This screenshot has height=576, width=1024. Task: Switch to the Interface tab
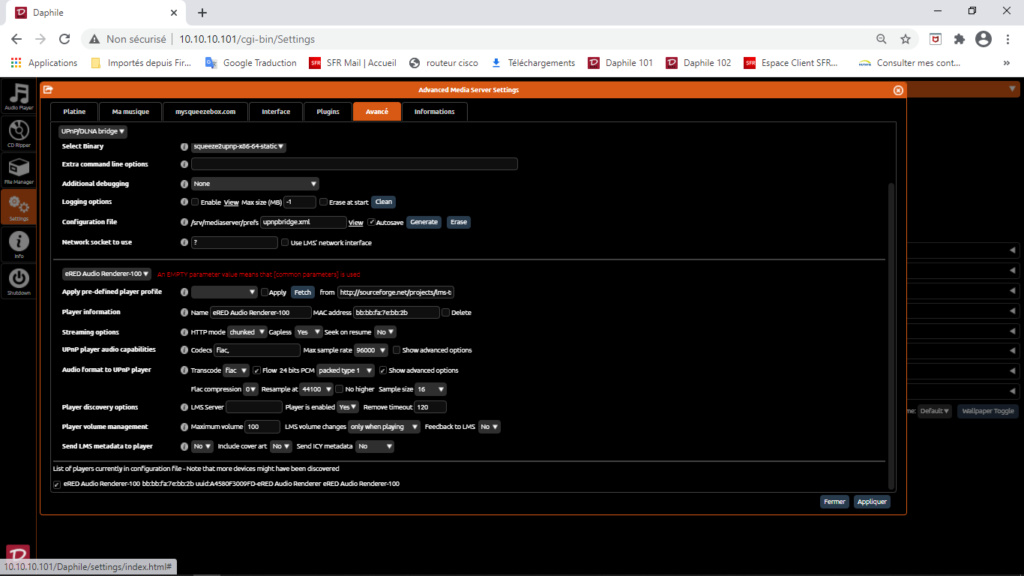[x=276, y=112]
